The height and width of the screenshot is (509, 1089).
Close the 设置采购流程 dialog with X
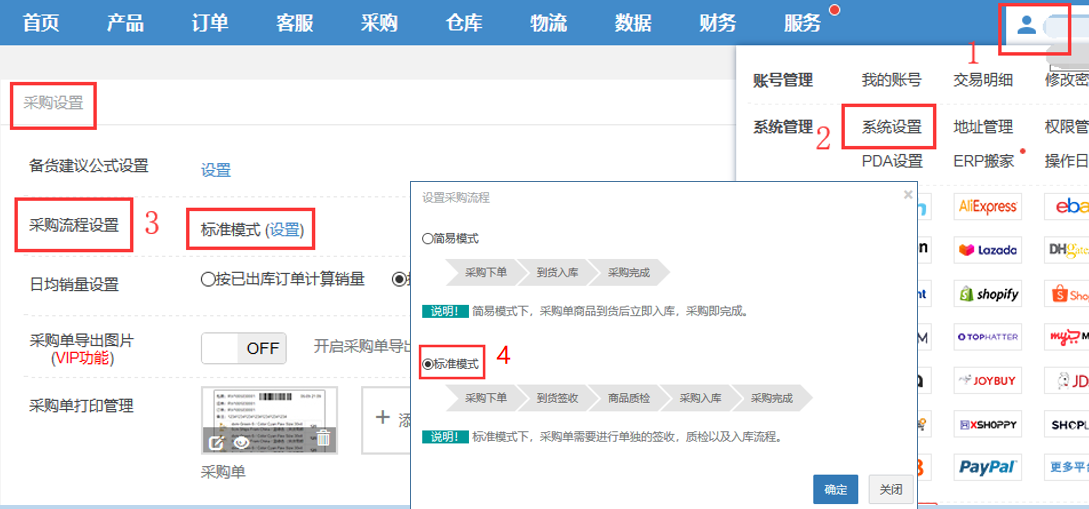(x=907, y=195)
